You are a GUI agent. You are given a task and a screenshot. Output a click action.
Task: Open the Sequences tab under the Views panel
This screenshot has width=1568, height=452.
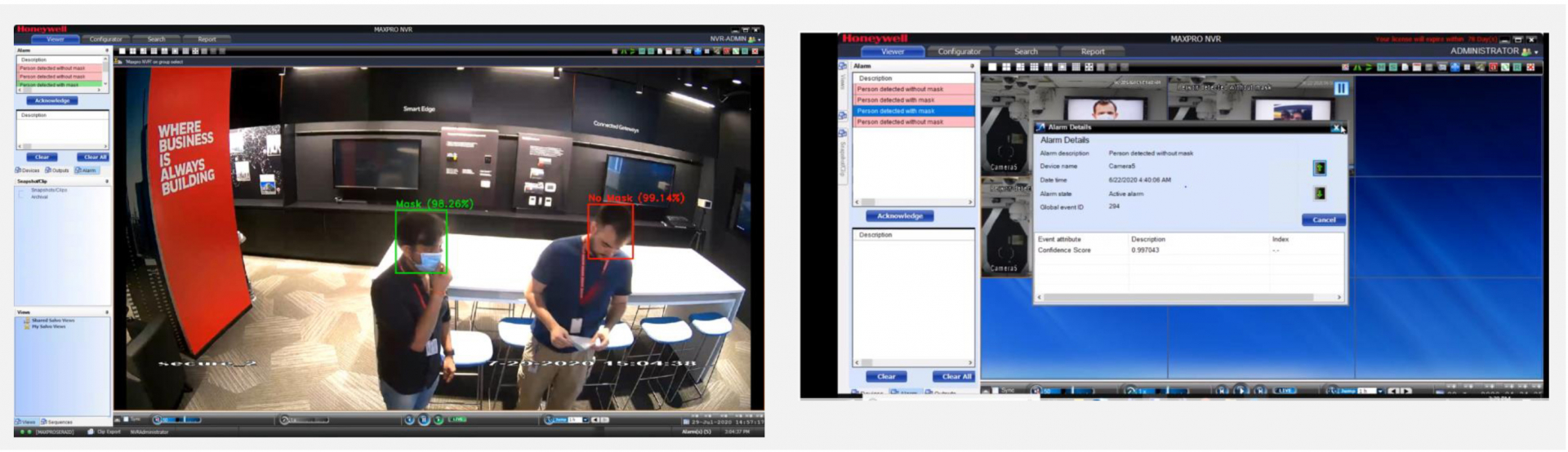[x=56, y=422]
